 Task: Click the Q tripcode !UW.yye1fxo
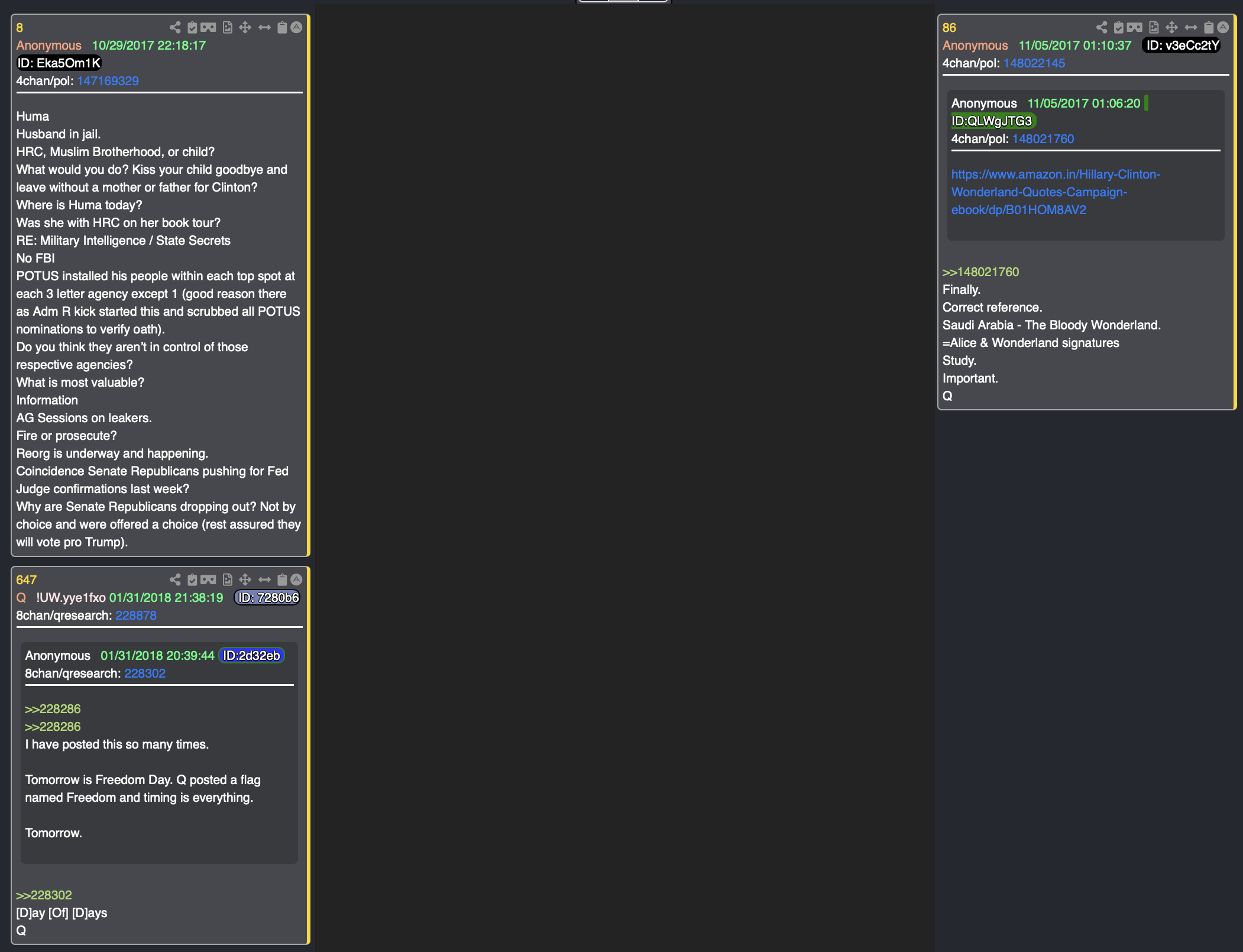click(71, 598)
